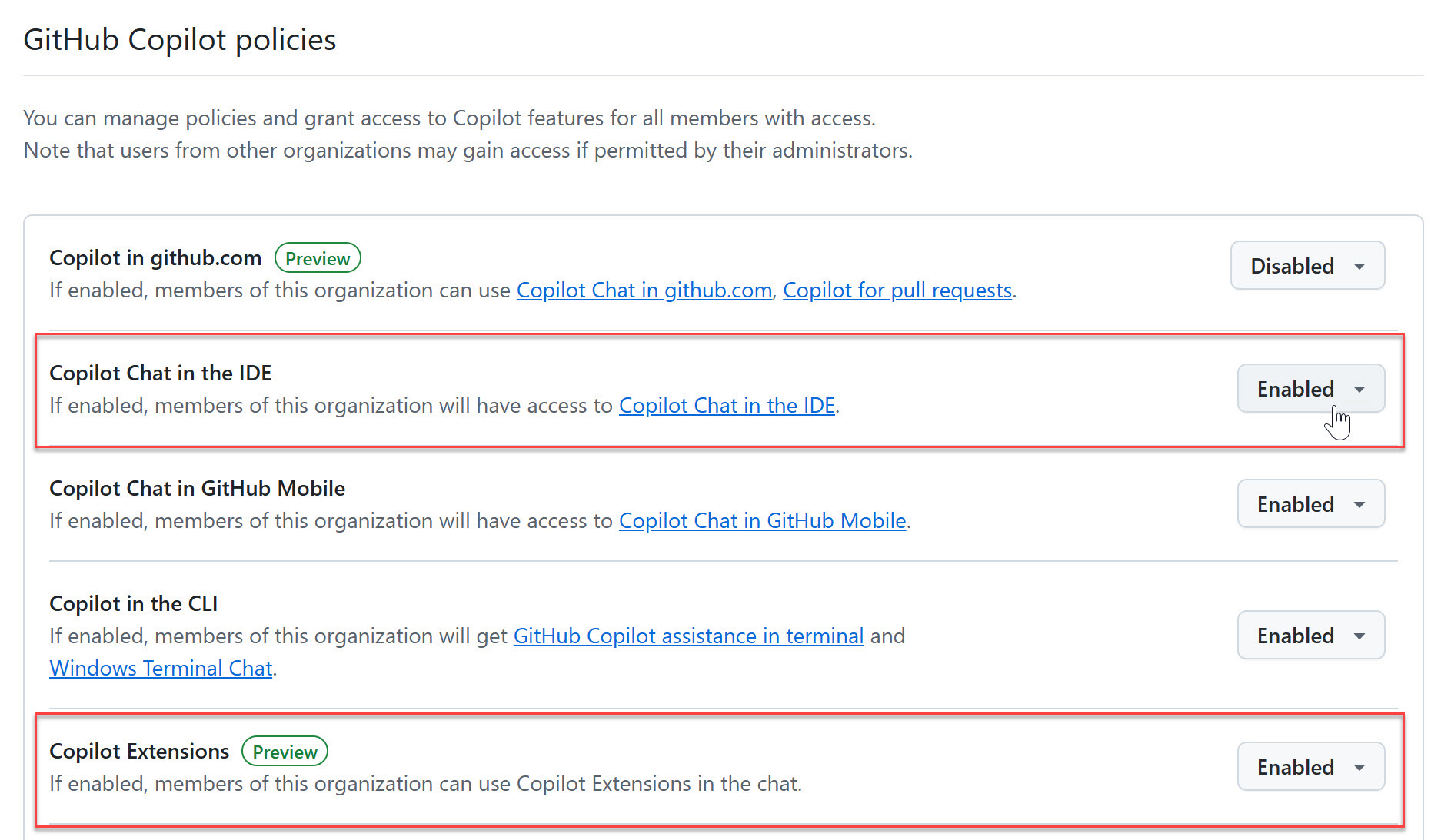Open the Copilot in github.com Disabled dropdown
The image size is (1441, 840).
(x=1306, y=266)
